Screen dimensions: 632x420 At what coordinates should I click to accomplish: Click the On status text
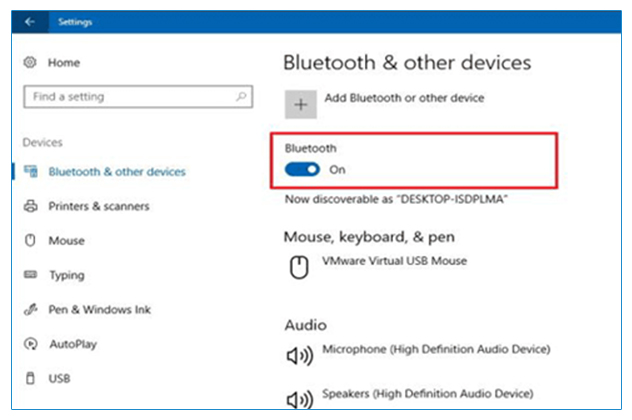click(x=337, y=170)
